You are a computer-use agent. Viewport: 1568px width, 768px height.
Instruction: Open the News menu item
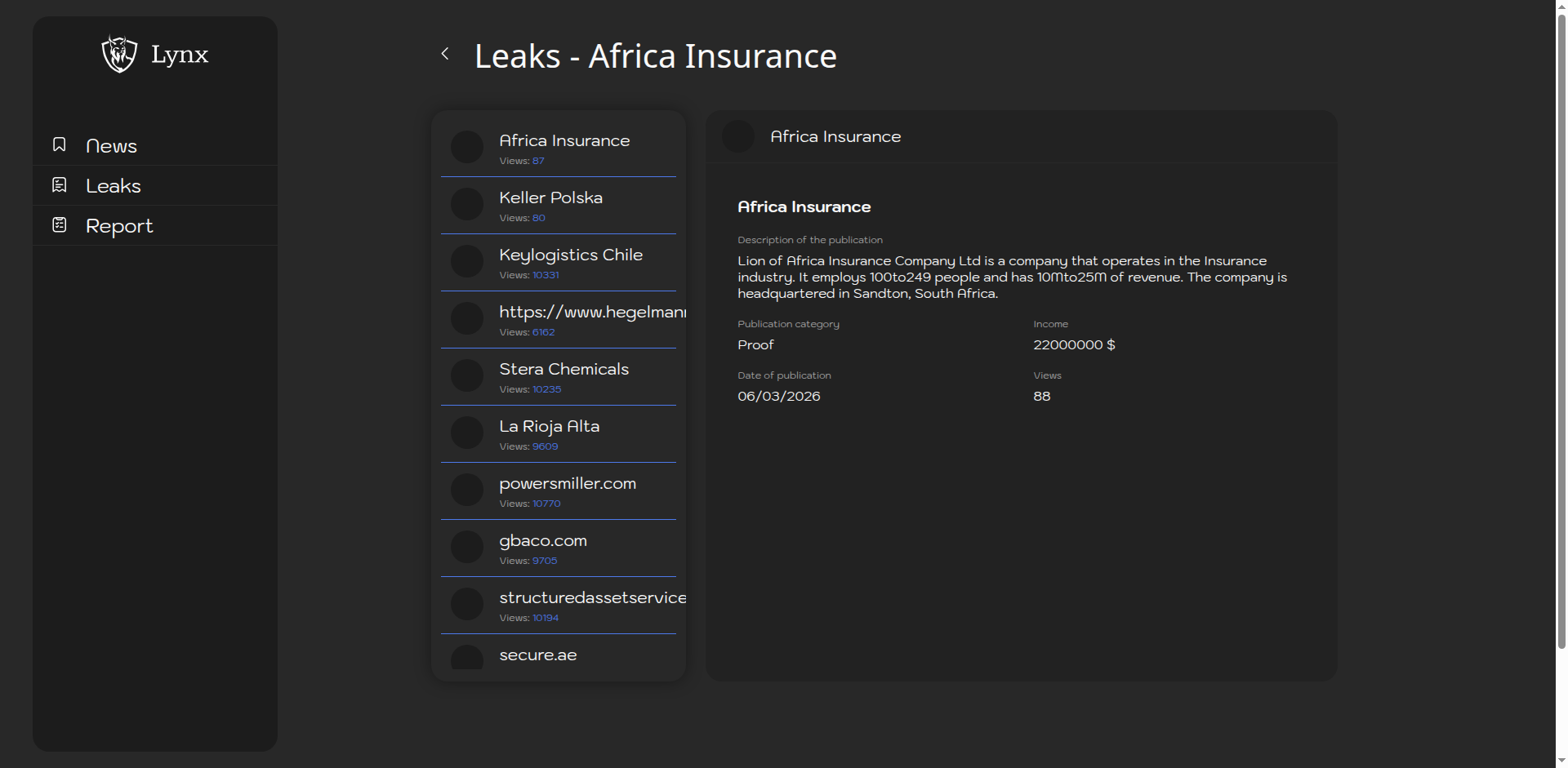pyautogui.click(x=111, y=146)
